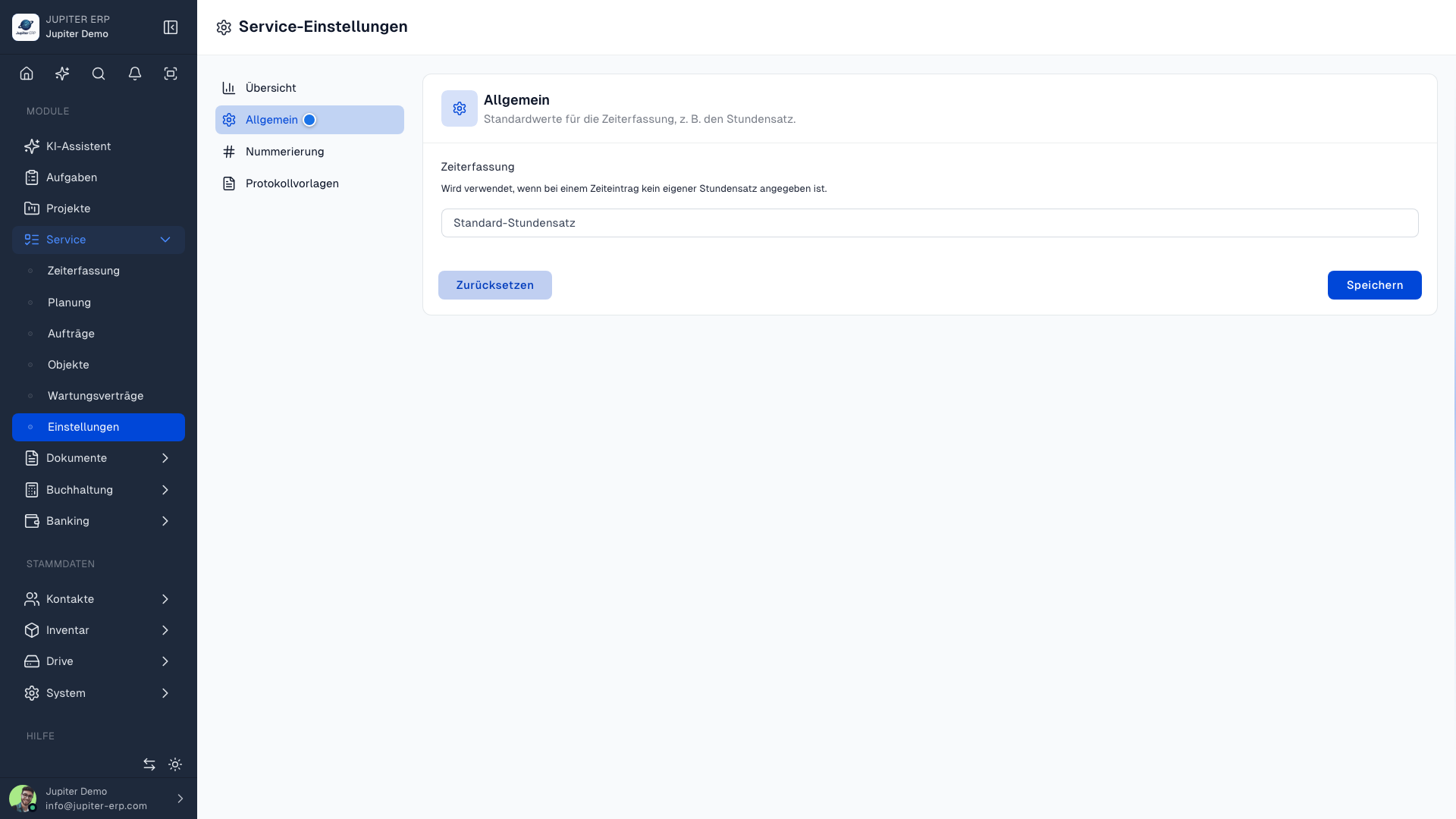Open Aufgaben module
1456x819 pixels.
[99, 177]
